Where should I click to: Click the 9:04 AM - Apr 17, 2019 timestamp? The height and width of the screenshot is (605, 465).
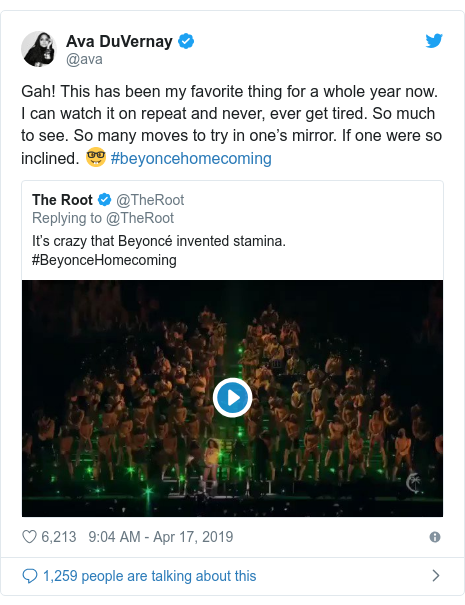point(161,537)
